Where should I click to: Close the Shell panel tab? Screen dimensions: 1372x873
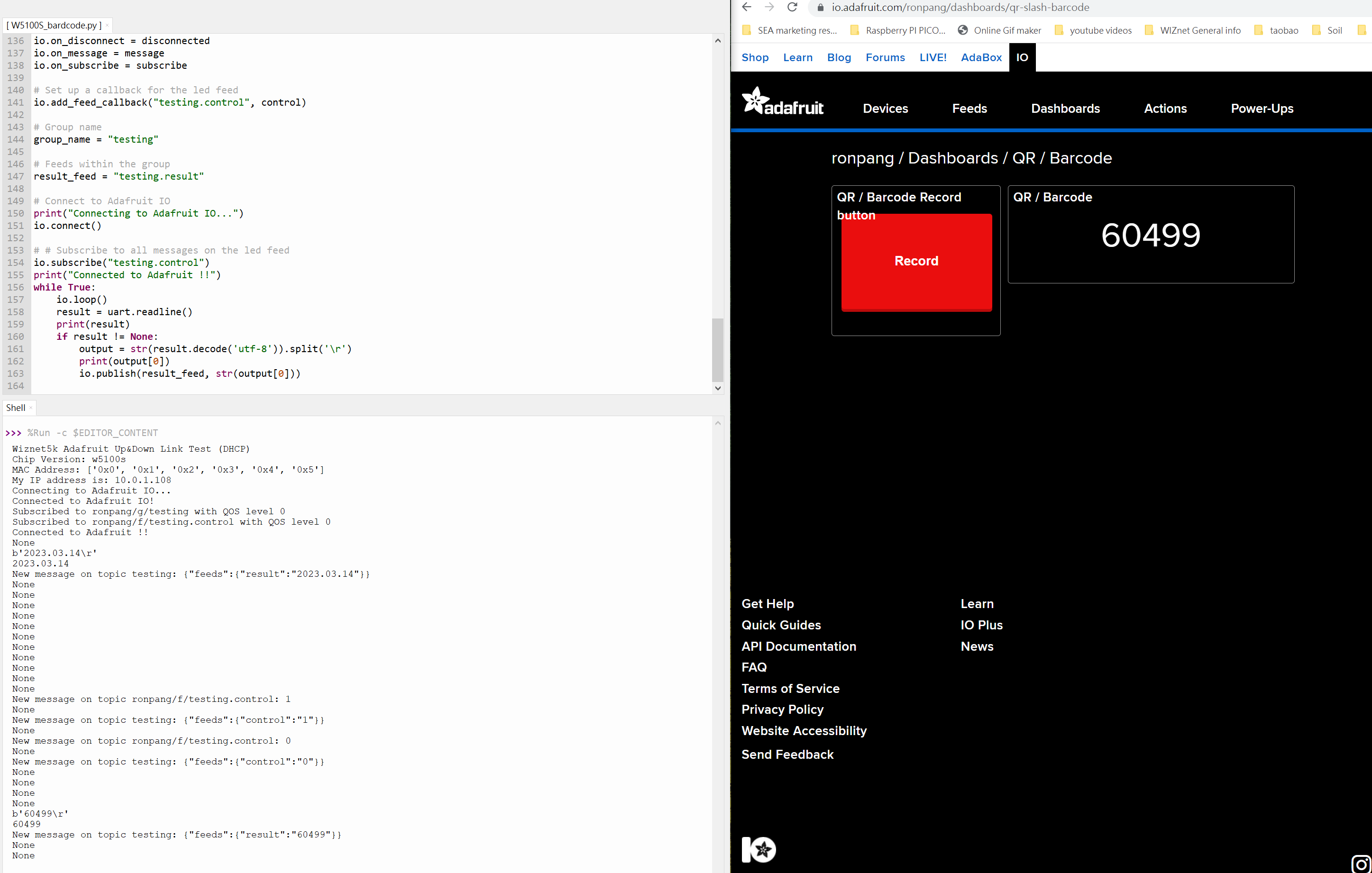[x=31, y=408]
